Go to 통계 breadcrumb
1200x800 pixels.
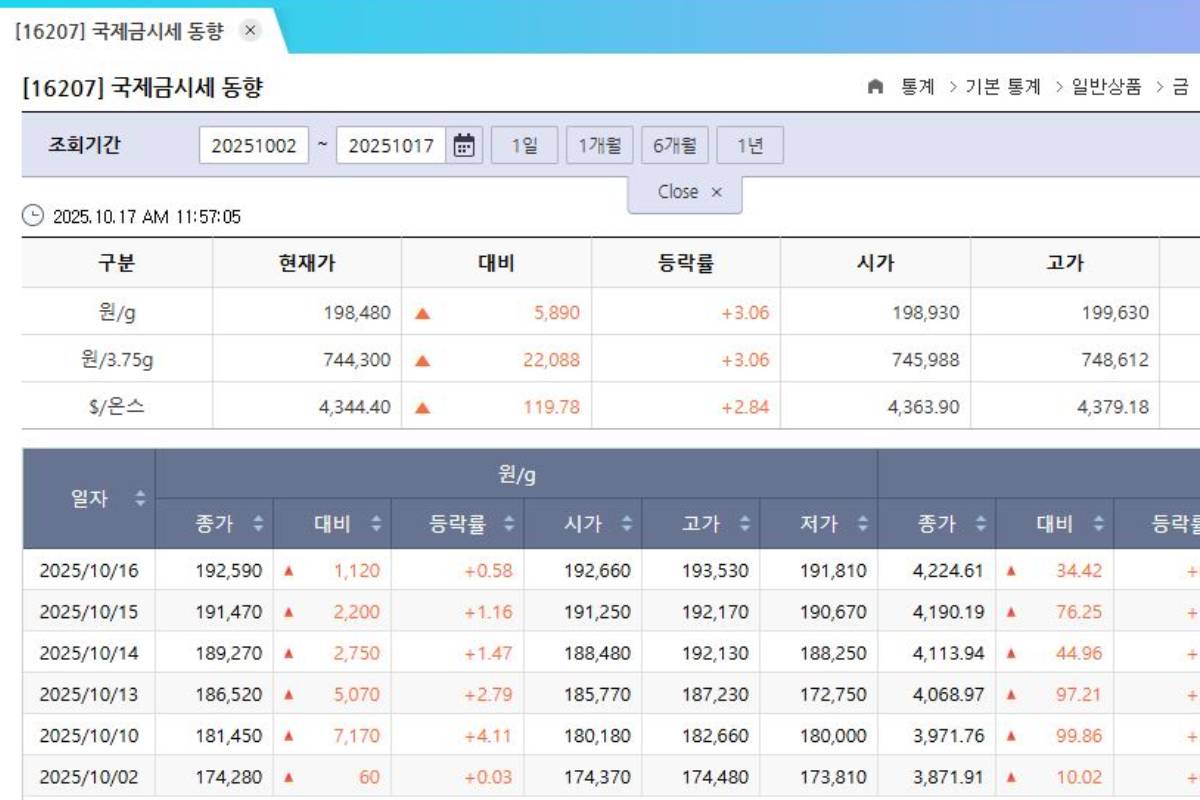coord(918,87)
